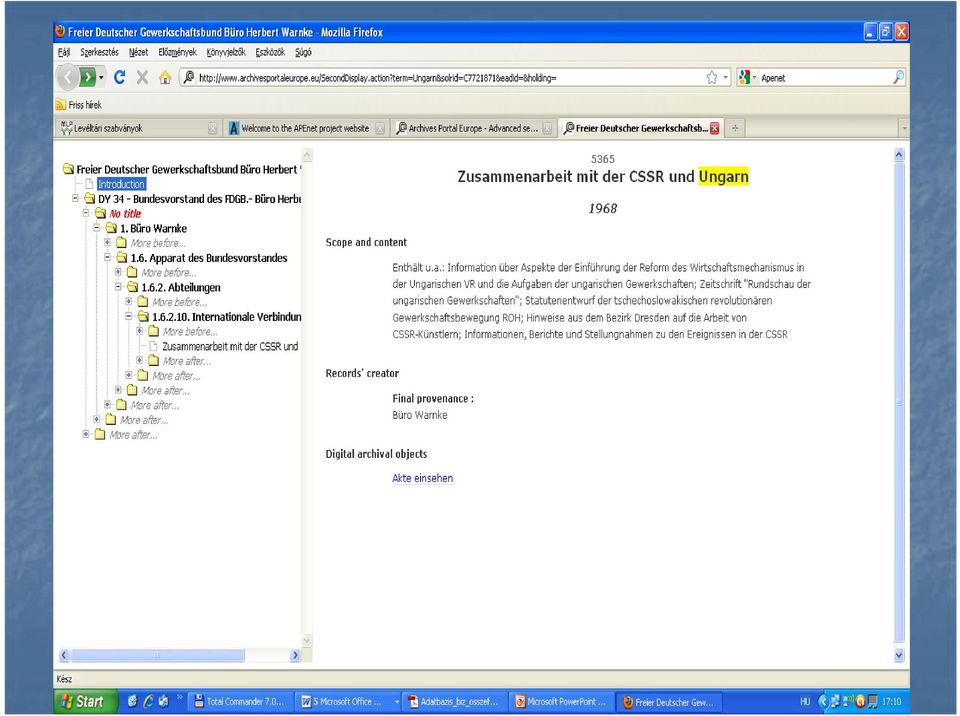960x716 pixels.
Task: Switch to Adatbazis_biz_osszef PDF taskbar item
Action: pyautogui.click(x=454, y=702)
